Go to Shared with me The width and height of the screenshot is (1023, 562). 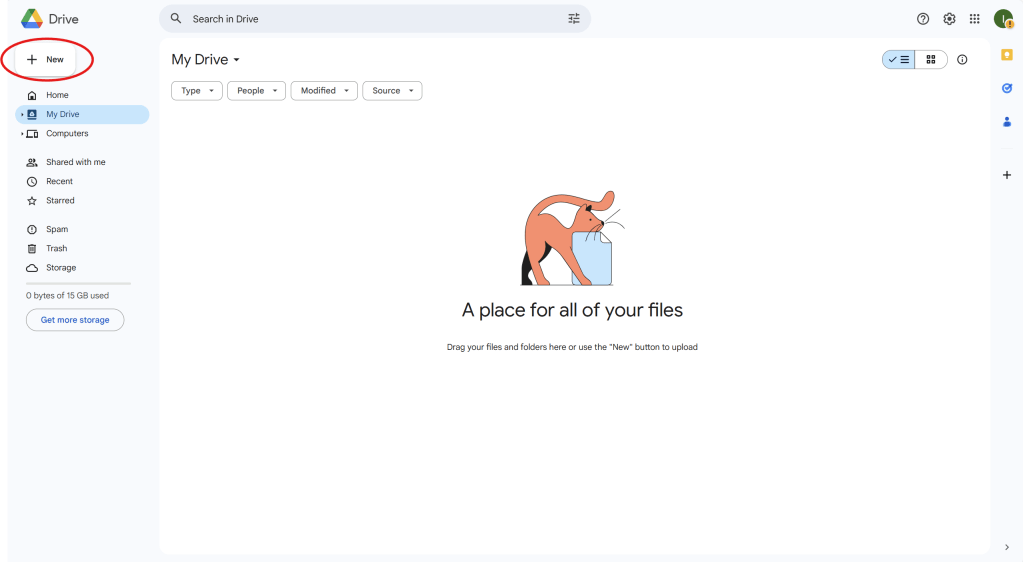(x=75, y=162)
